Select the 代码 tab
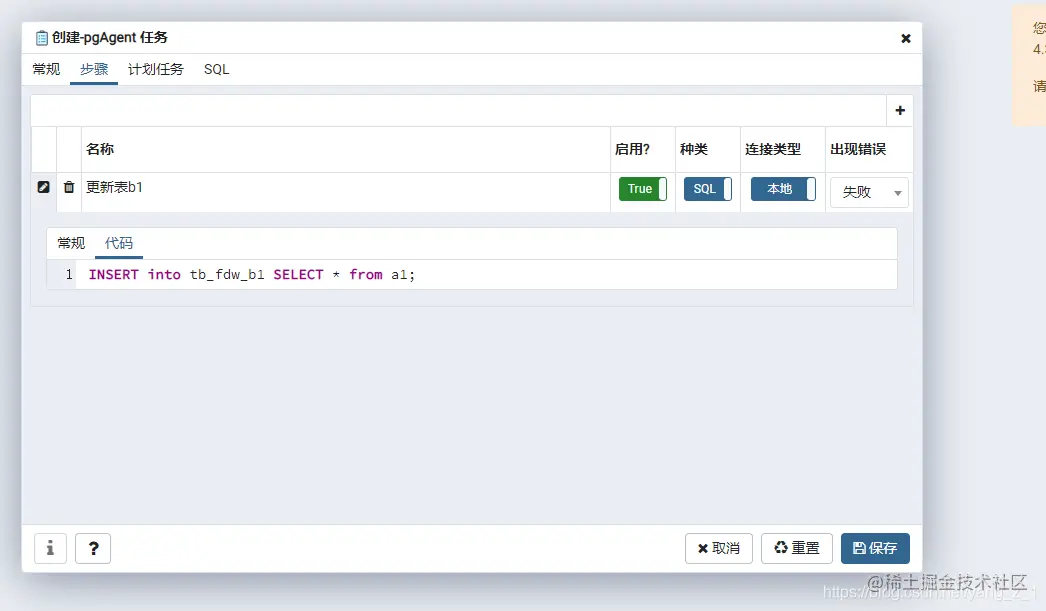1046x611 pixels. pos(119,243)
